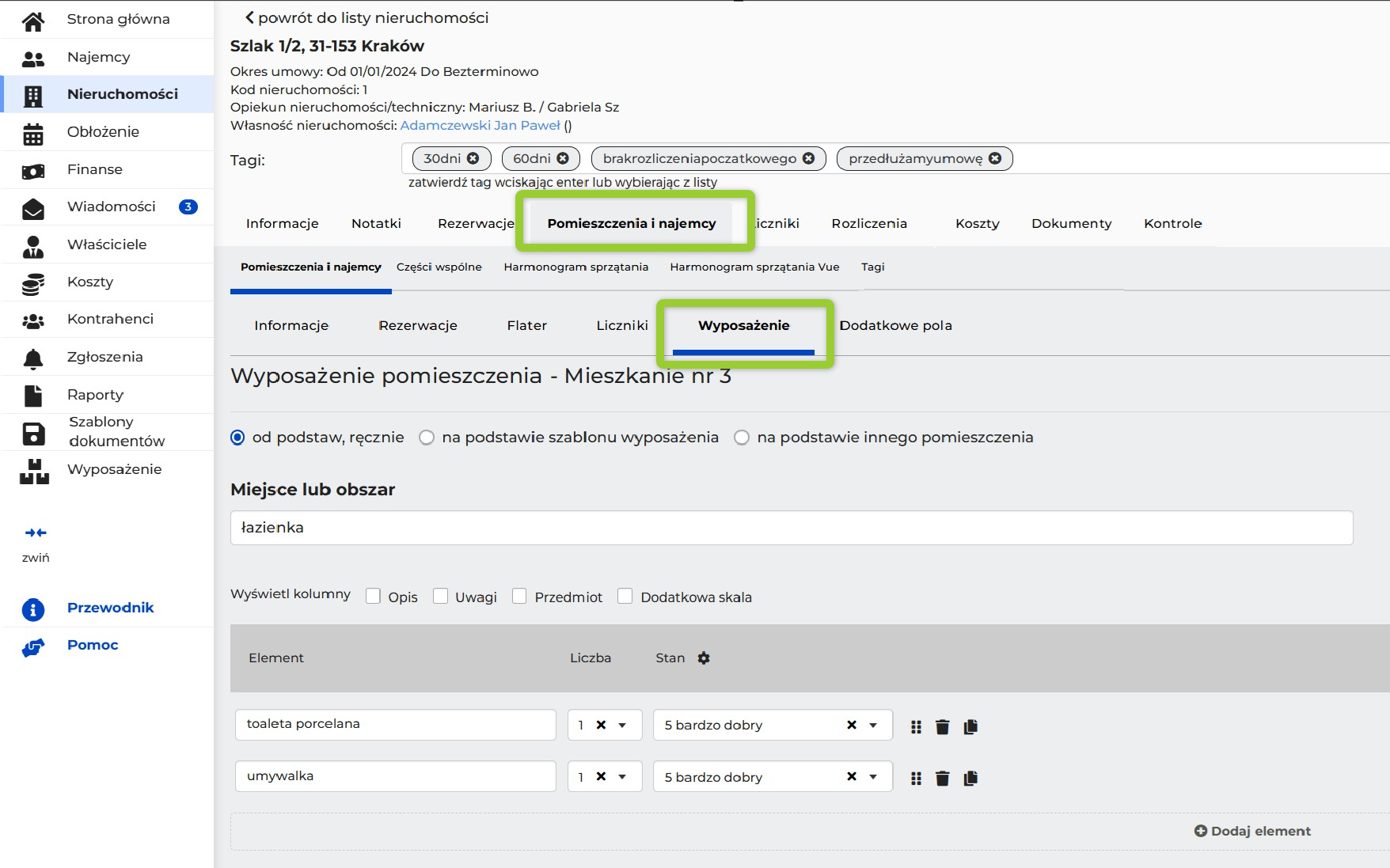The height and width of the screenshot is (868, 1390).
Task: Expand Stan dropdown for toaleta porcelana
Action: pyautogui.click(x=873, y=725)
